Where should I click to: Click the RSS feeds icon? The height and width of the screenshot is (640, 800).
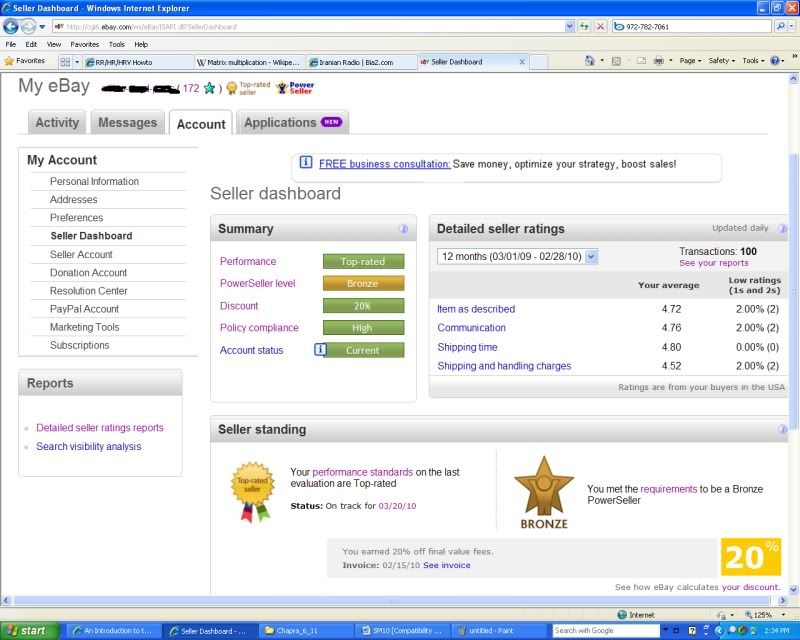616,61
